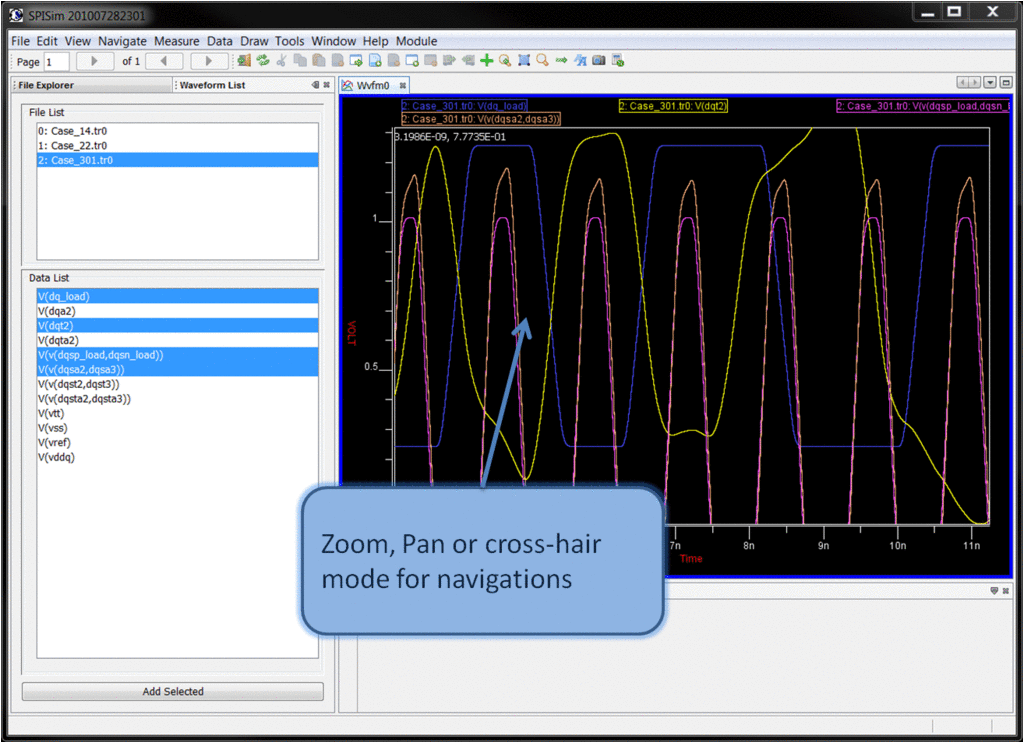Minimize the Waveform List panel
The image size is (1024, 743).
(315, 85)
